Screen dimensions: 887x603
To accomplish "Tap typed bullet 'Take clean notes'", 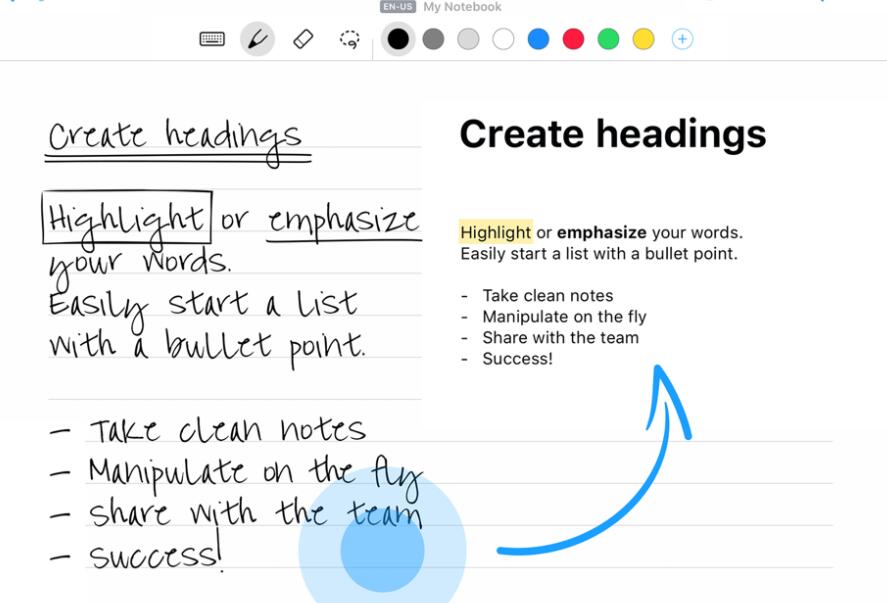I will coord(548,295).
